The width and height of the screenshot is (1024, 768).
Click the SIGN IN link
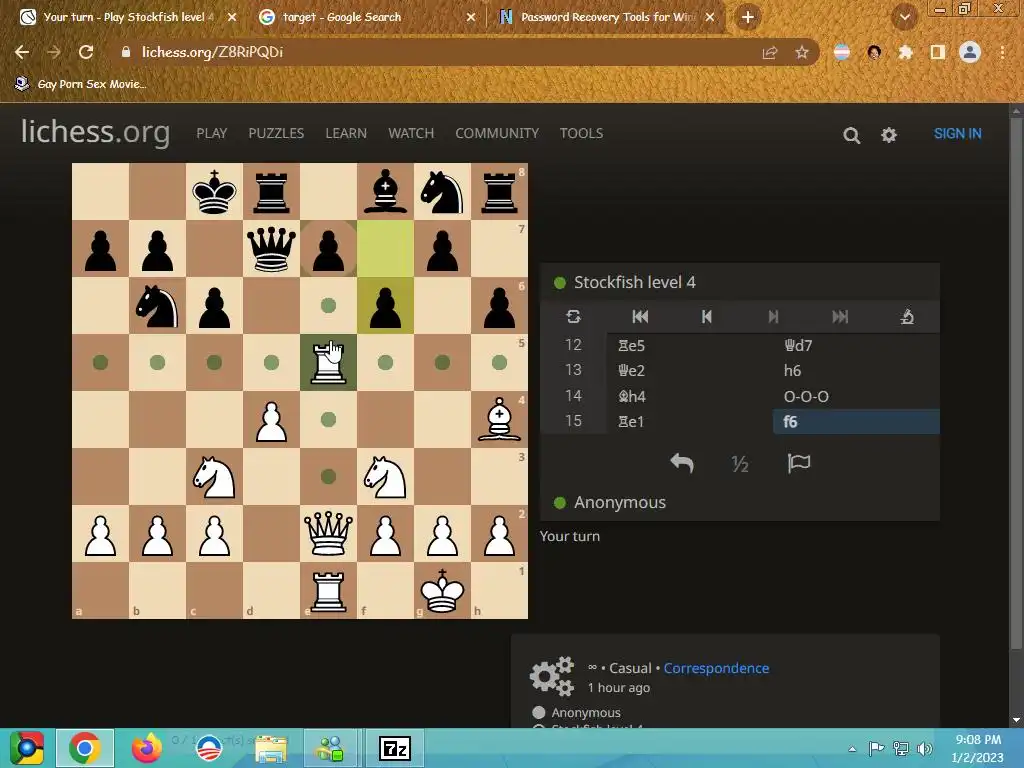coord(957,133)
